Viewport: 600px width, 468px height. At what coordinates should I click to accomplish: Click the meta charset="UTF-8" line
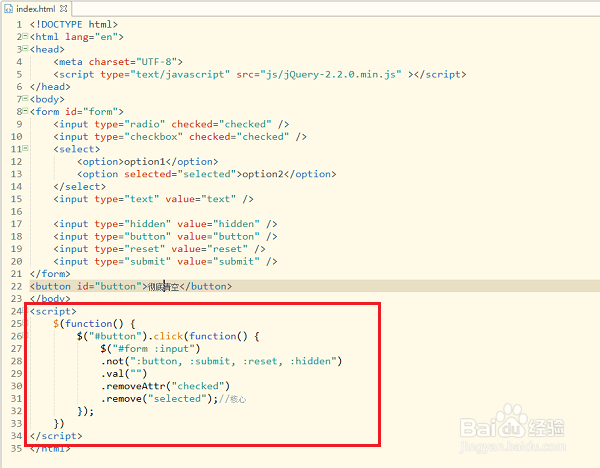coord(118,62)
